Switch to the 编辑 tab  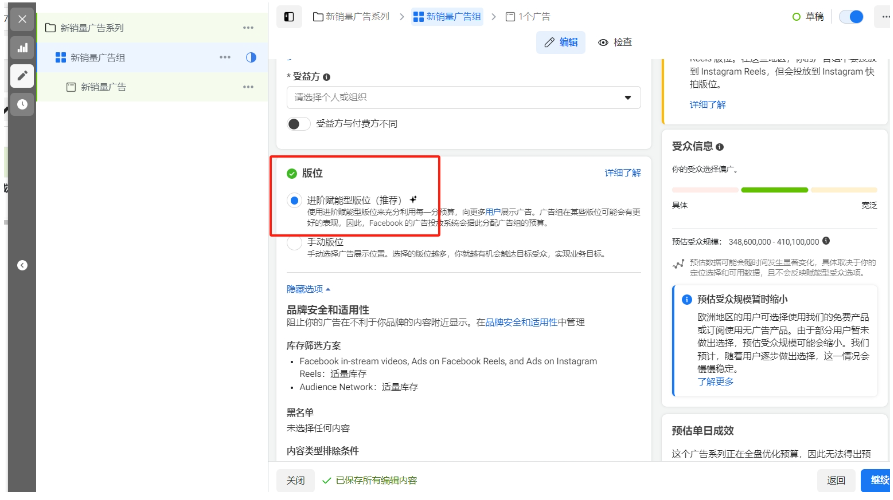click(x=561, y=42)
